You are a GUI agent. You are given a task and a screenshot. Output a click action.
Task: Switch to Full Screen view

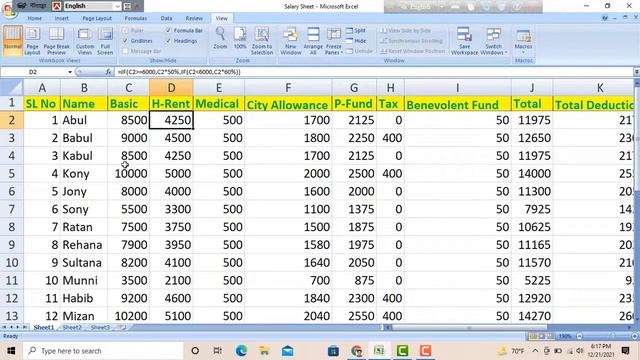tap(105, 40)
